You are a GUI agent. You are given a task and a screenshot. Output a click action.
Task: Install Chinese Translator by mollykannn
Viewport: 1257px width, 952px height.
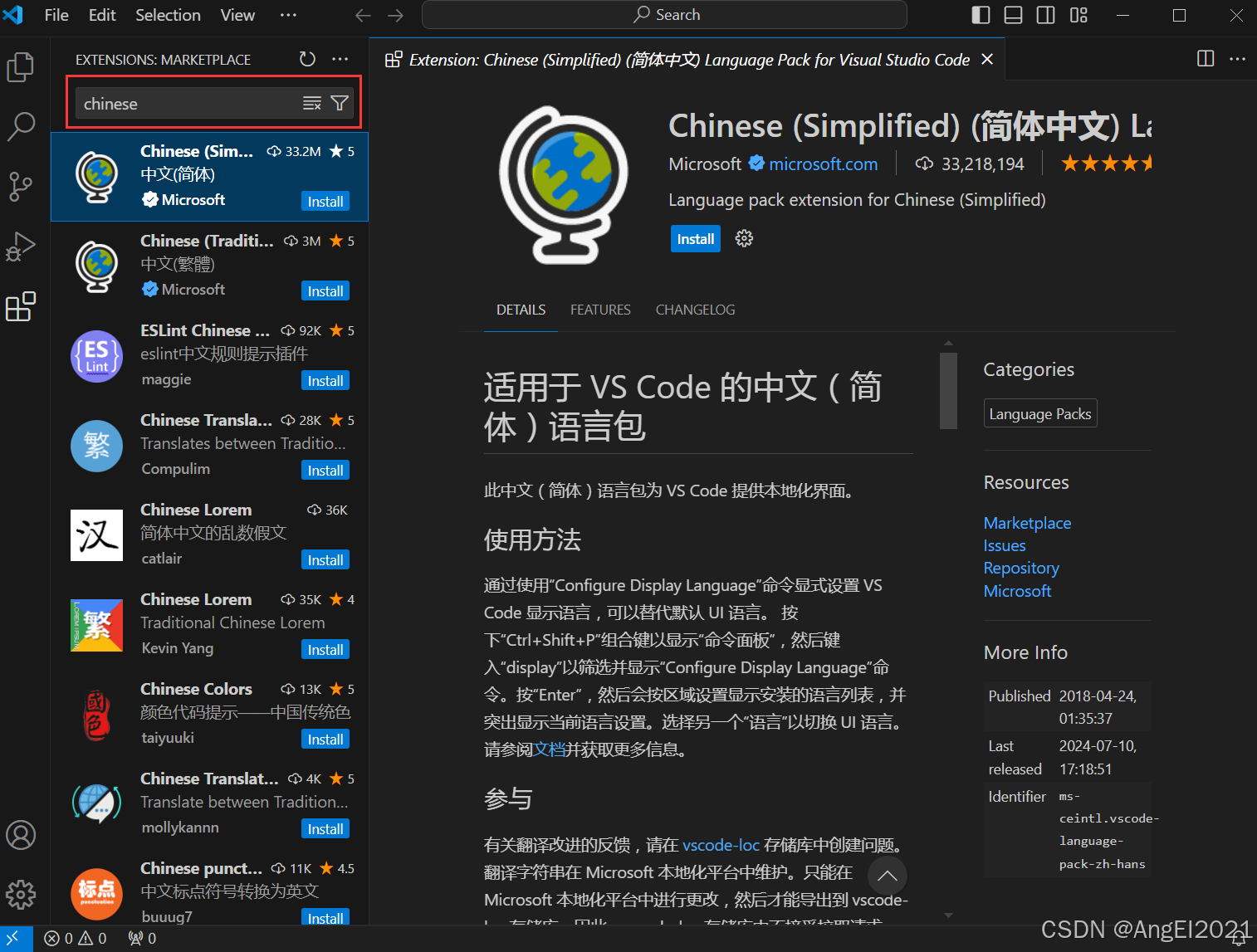tap(325, 829)
